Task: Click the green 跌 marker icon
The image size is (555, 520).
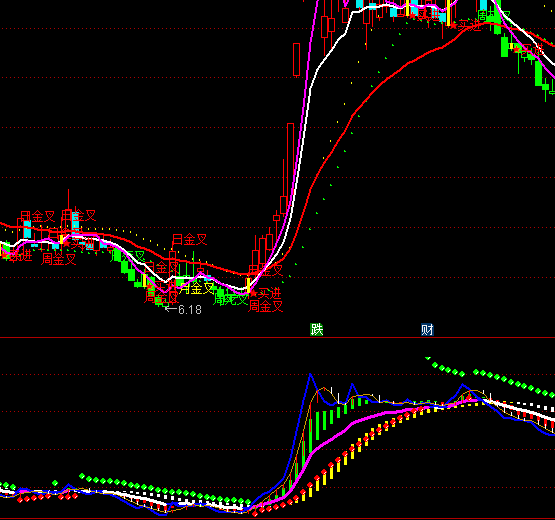Action: pyautogui.click(x=317, y=330)
